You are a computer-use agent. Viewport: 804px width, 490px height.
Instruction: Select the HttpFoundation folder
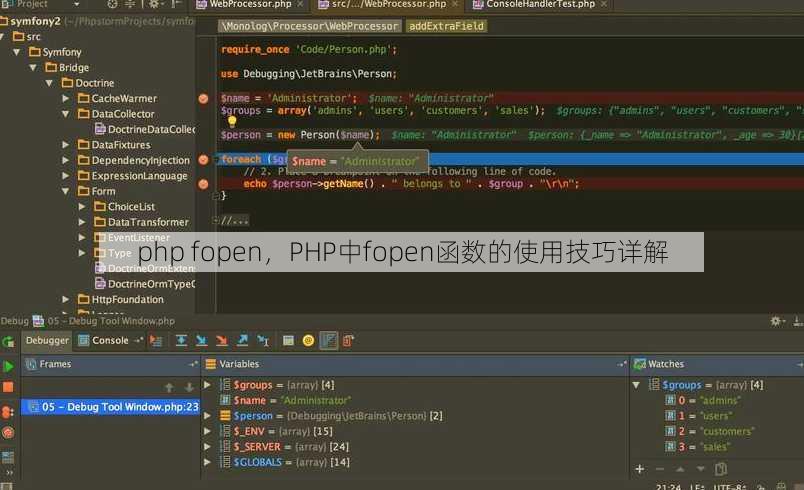point(121,299)
